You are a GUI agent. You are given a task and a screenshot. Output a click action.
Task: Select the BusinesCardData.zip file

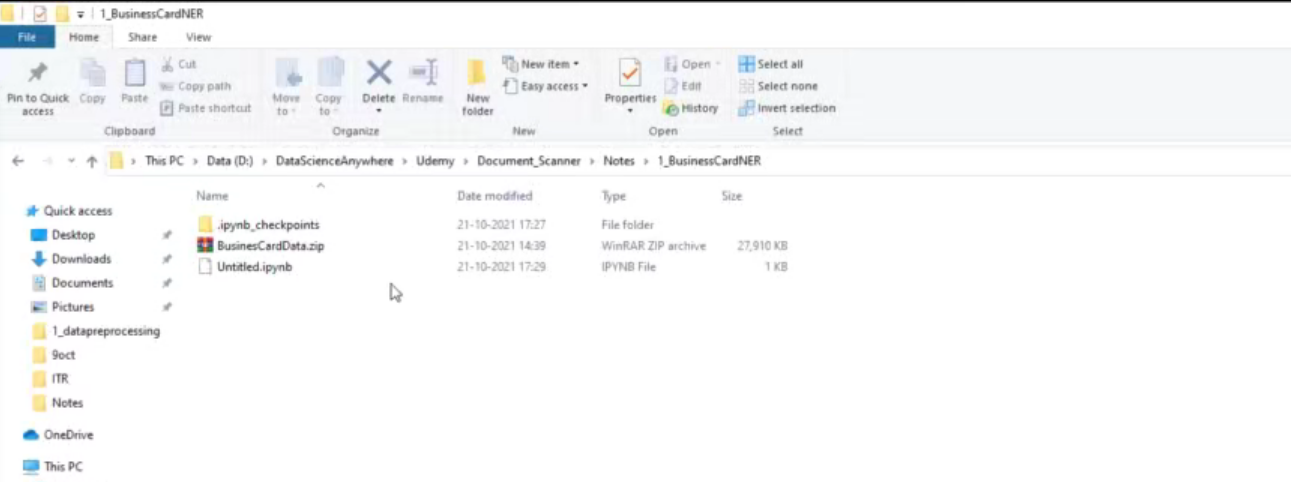(x=270, y=246)
